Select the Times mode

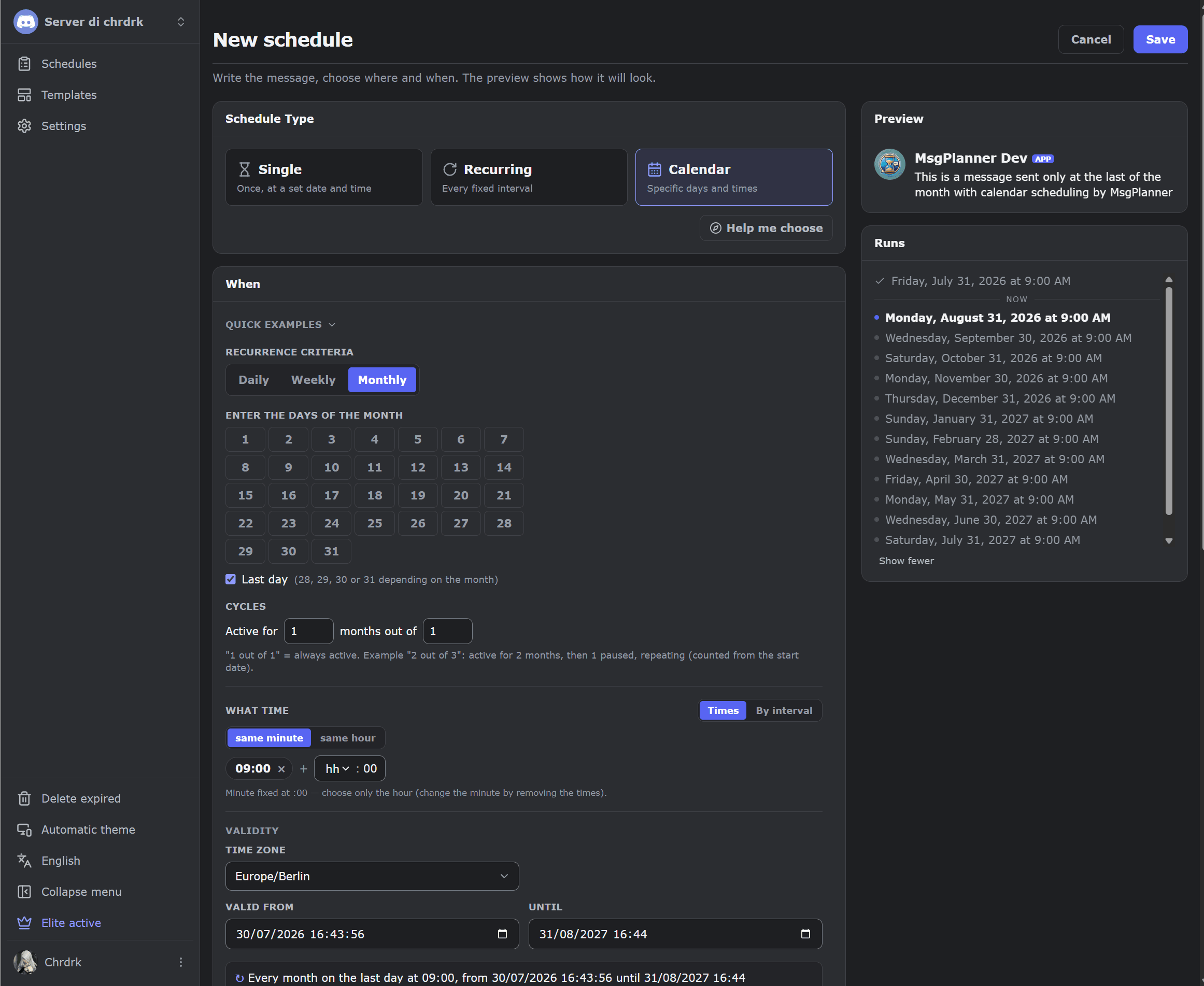click(x=723, y=710)
